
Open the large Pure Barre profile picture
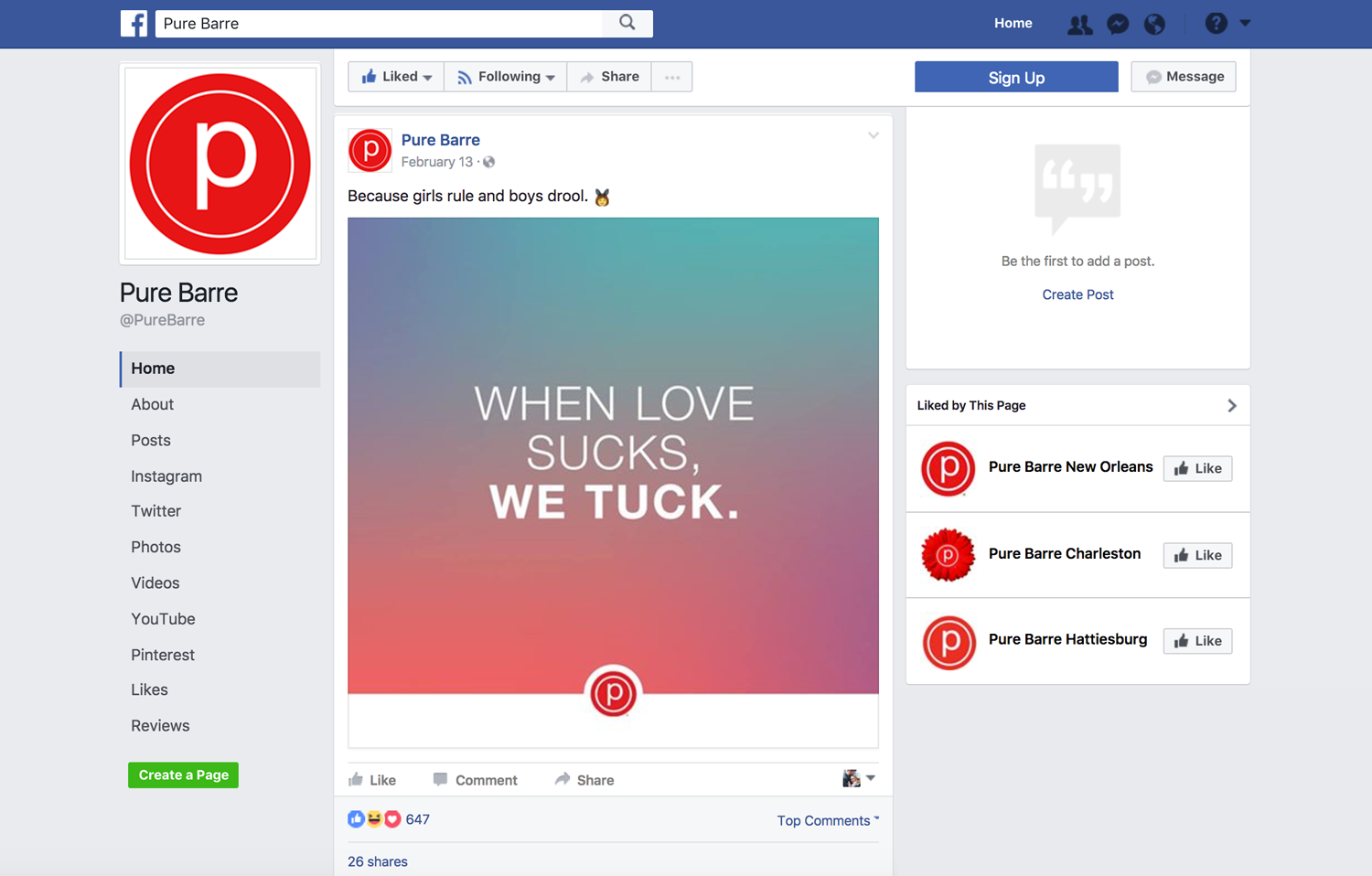coord(220,164)
